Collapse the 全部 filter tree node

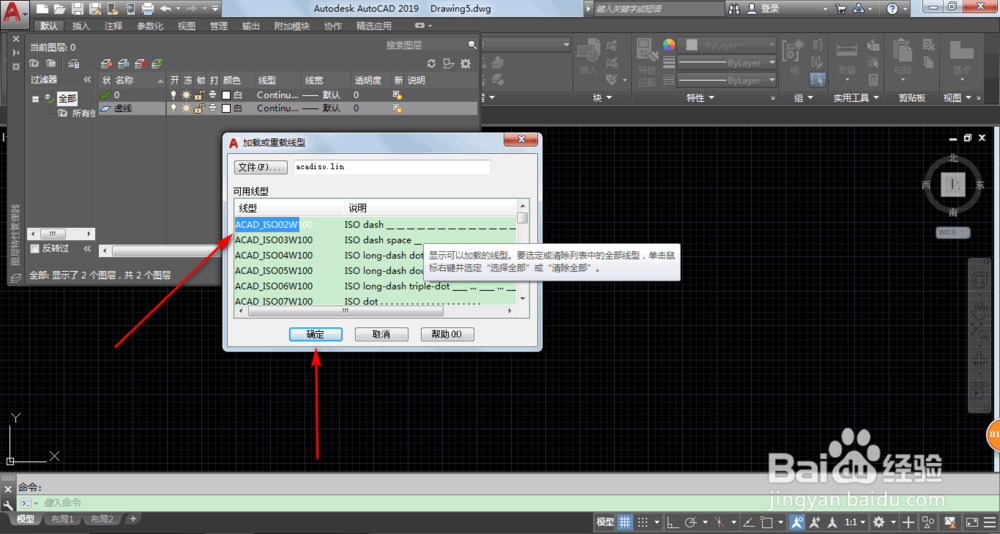35,100
